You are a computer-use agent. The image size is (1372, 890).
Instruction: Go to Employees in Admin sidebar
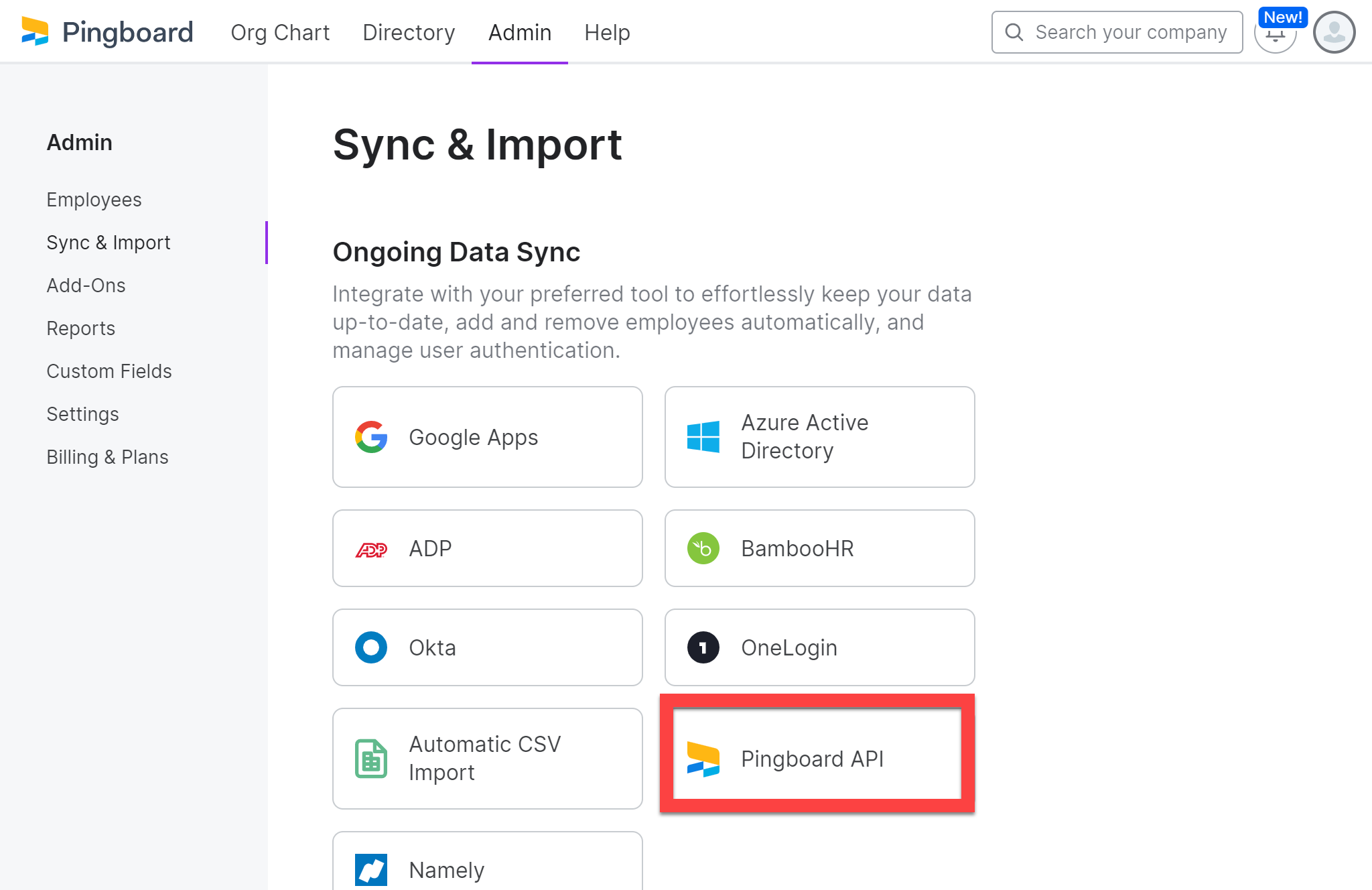94,200
